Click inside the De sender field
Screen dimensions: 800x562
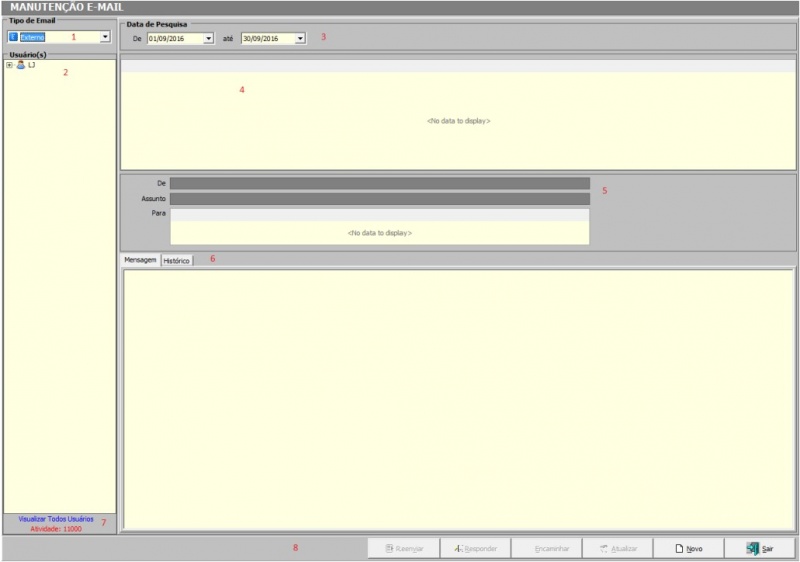pyautogui.click(x=379, y=183)
